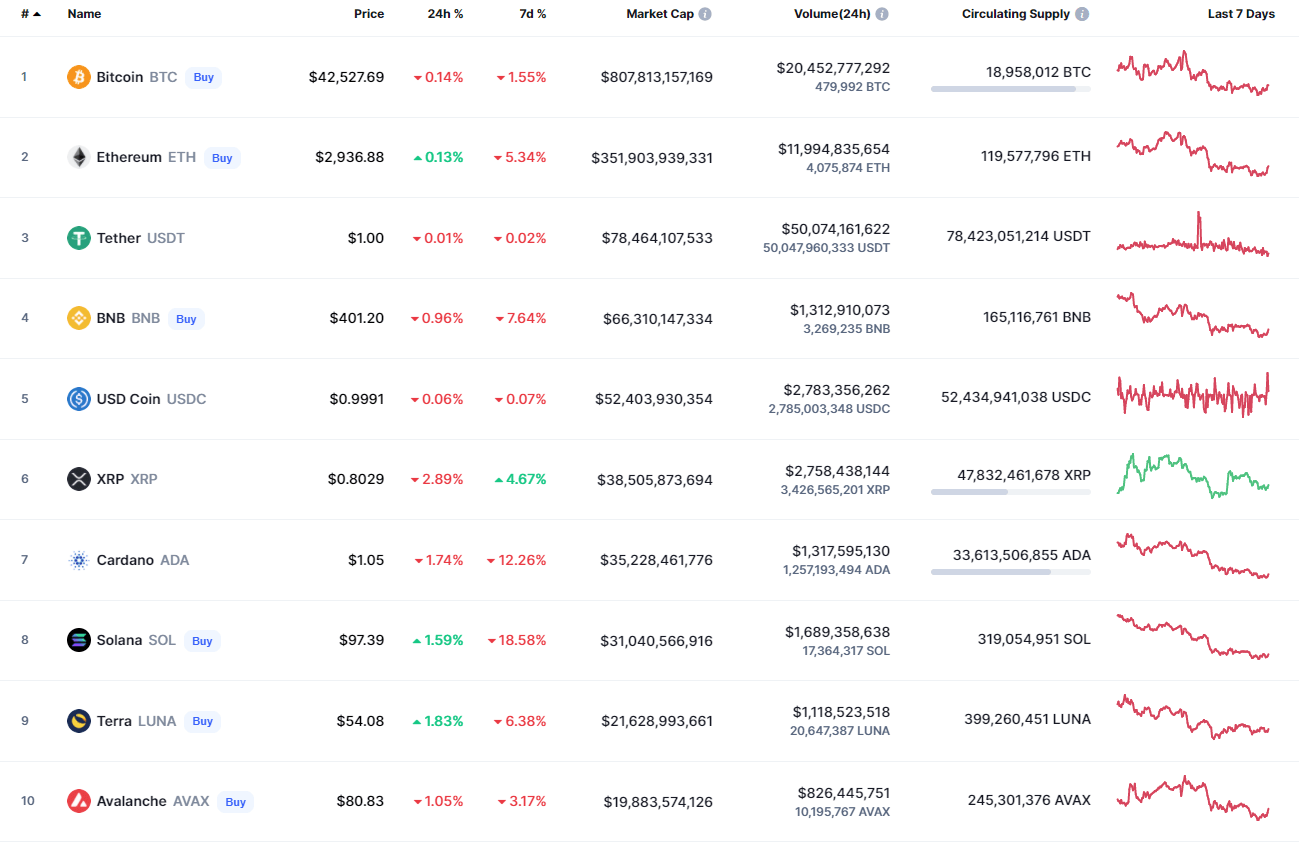Sort the table by rank number column
This screenshot has width=1299, height=842.
click(30, 15)
